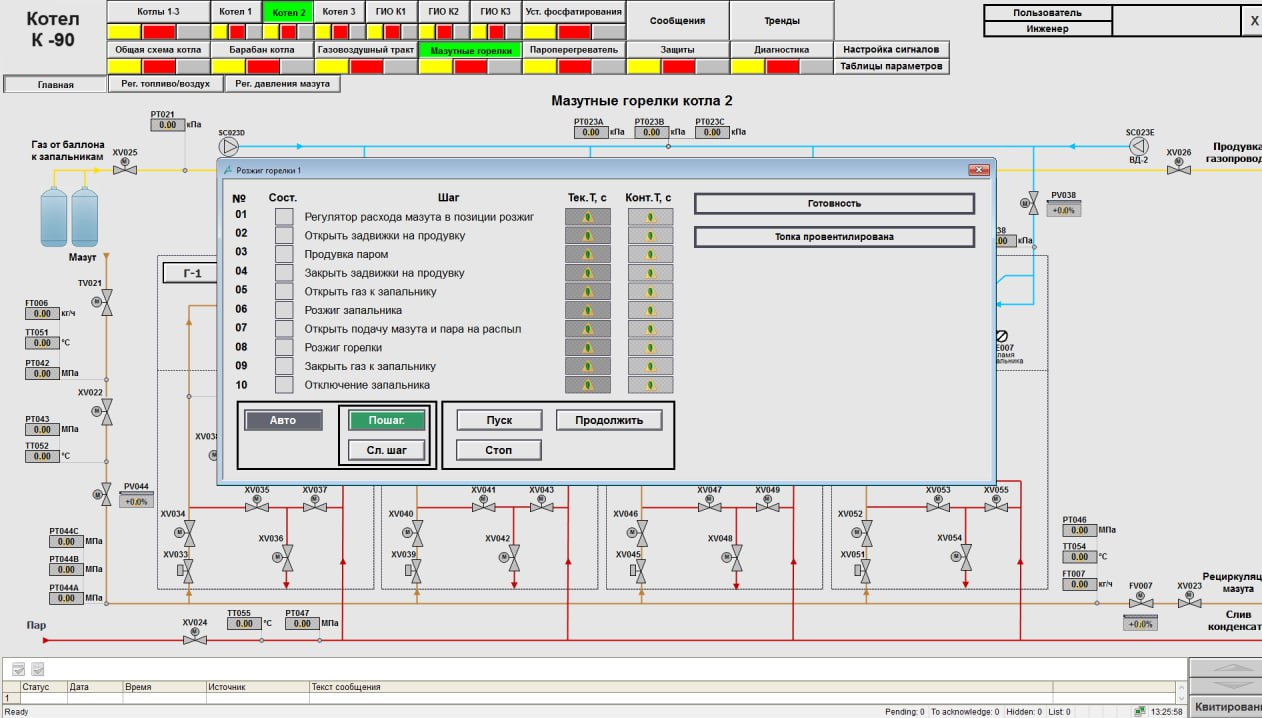This screenshot has height=718, width=1262.
Task: Open the XV026 valve on gas line
Action: [x=1178, y=168]
